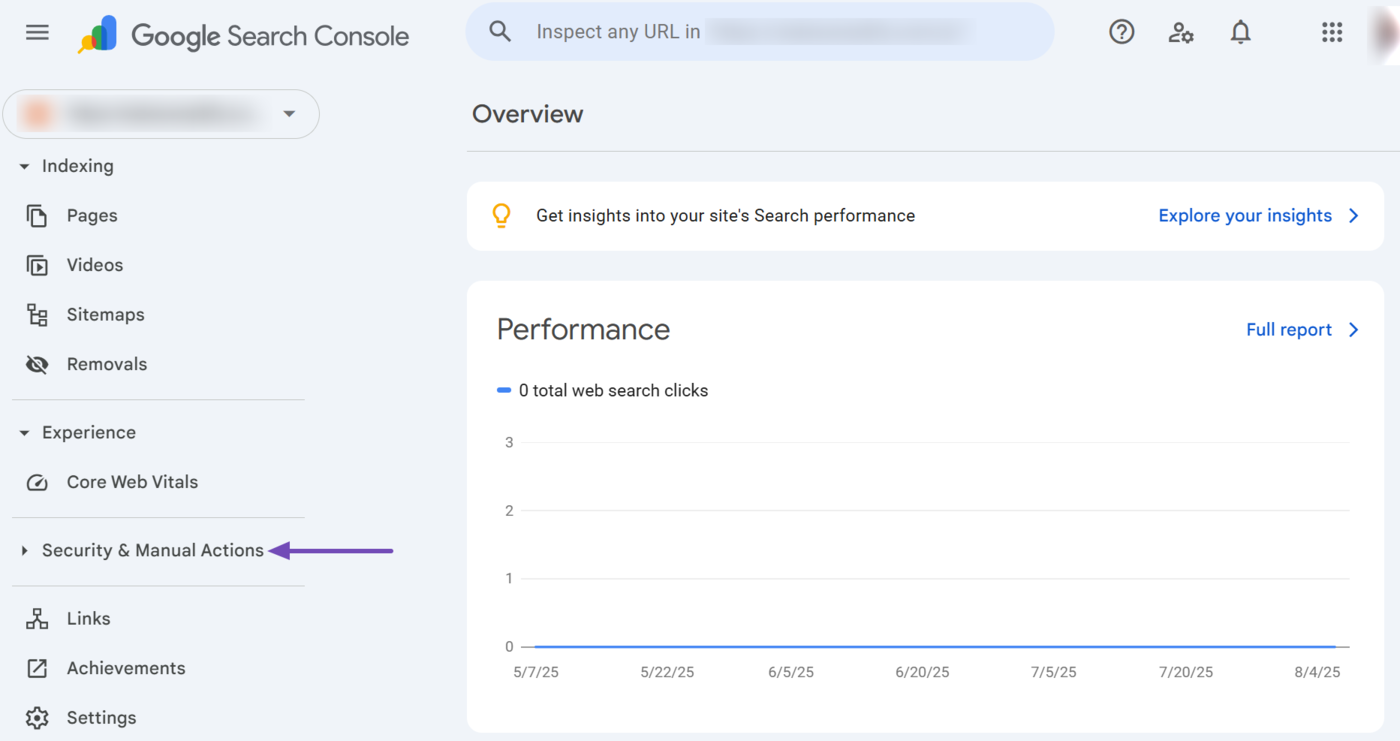Open Settings in the sidebar
The width and height of the screenshot is (1400, 741).
[101, 718]
